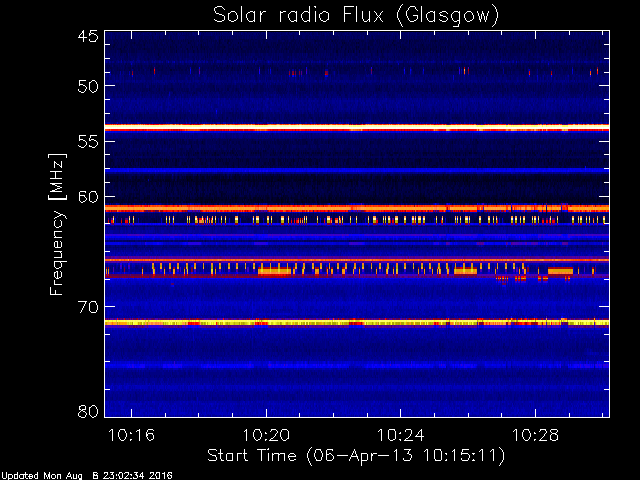Viewport: 640px width, 480px height.
Task: Select the 80 frequency axis label
Action: [88, 411]
